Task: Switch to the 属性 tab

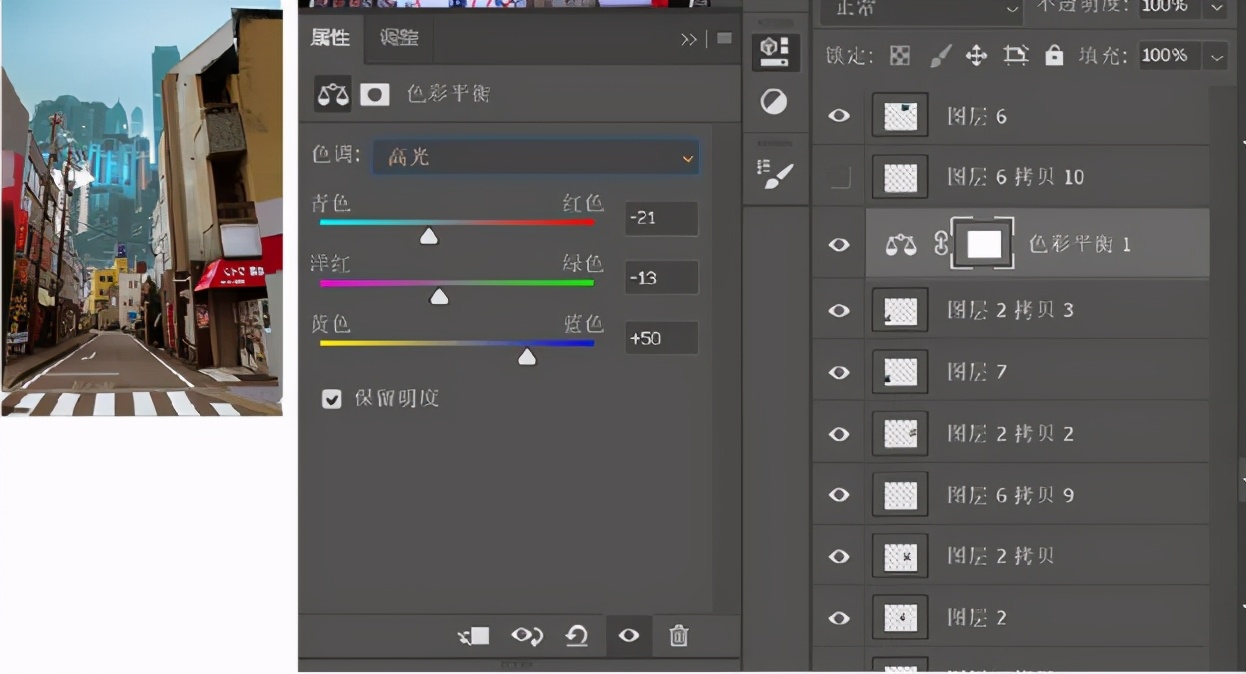Action: point(330,38)
